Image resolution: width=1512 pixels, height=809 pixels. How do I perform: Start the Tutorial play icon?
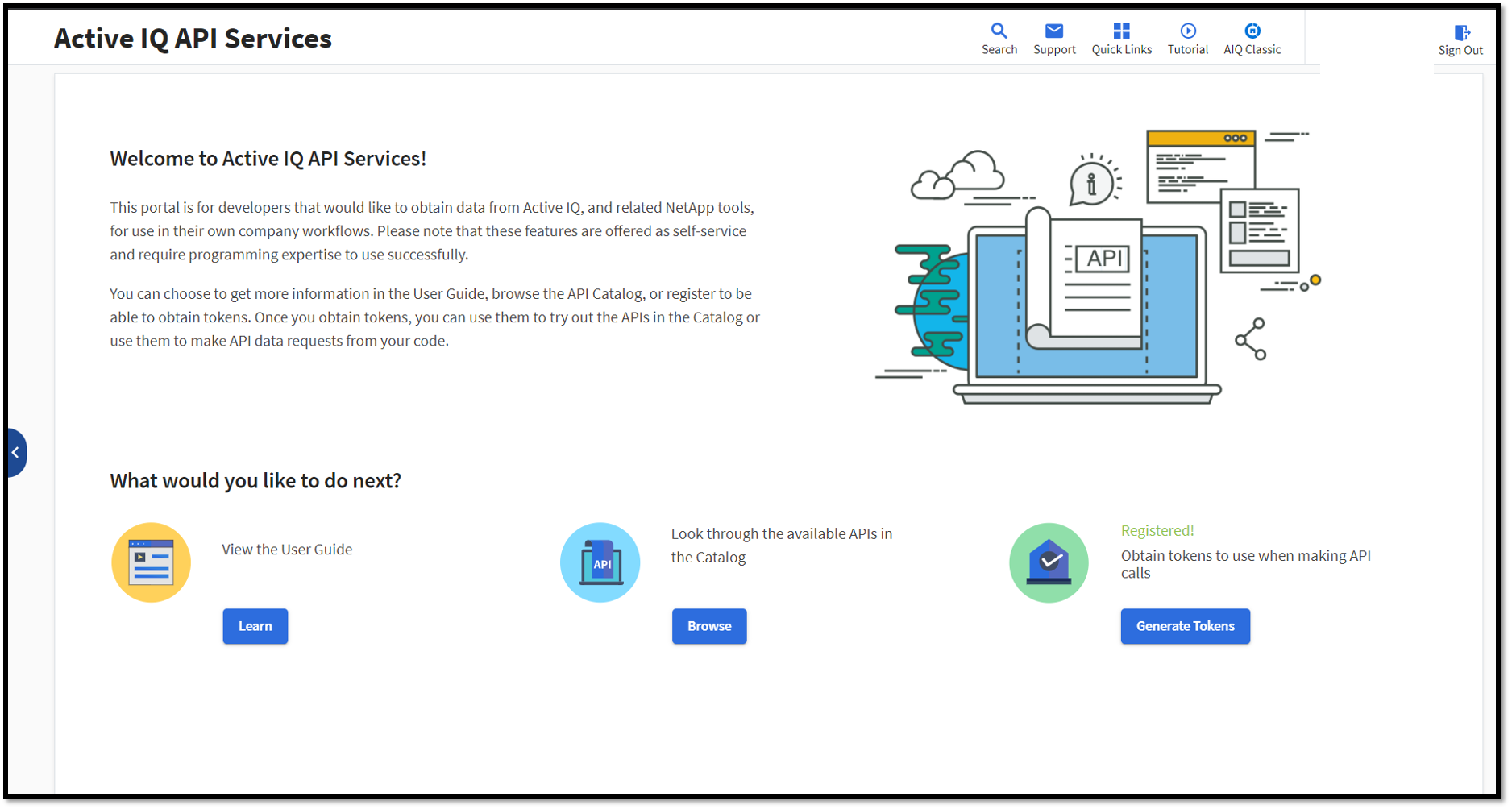(x=1187, y=31)
